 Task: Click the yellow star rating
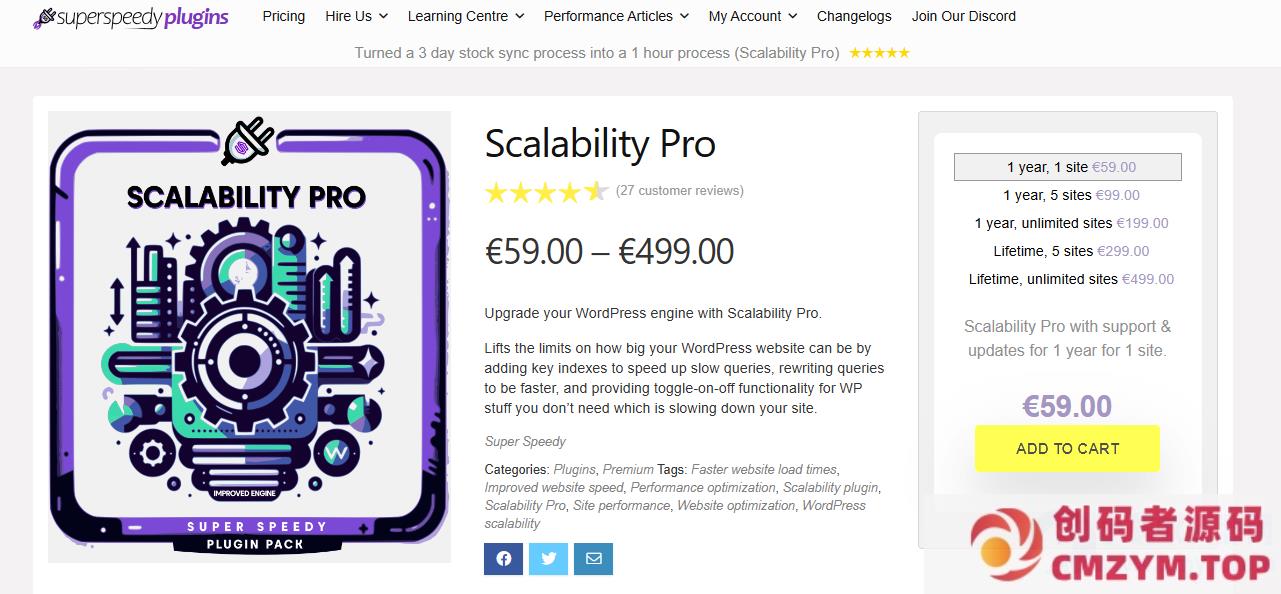pyautogui.click(x=546, y=191)
